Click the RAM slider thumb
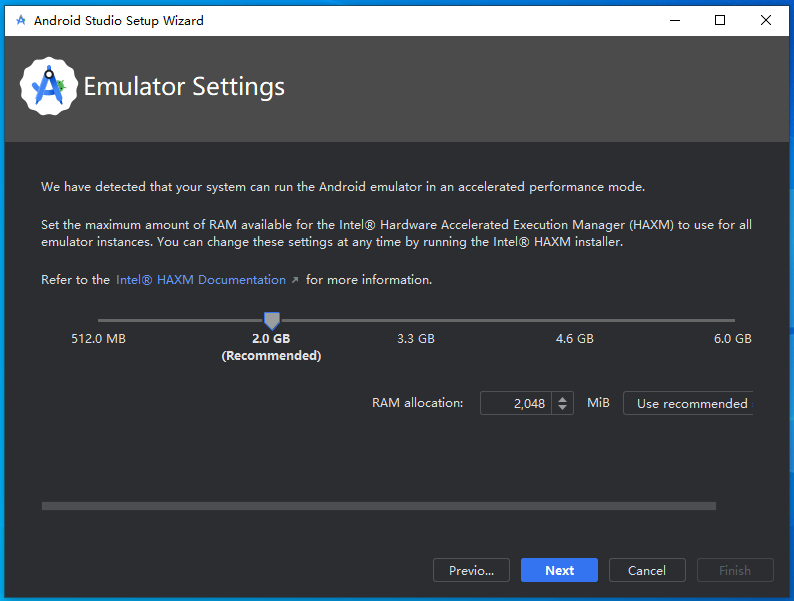794x601 pixels. tap(272, 321)
